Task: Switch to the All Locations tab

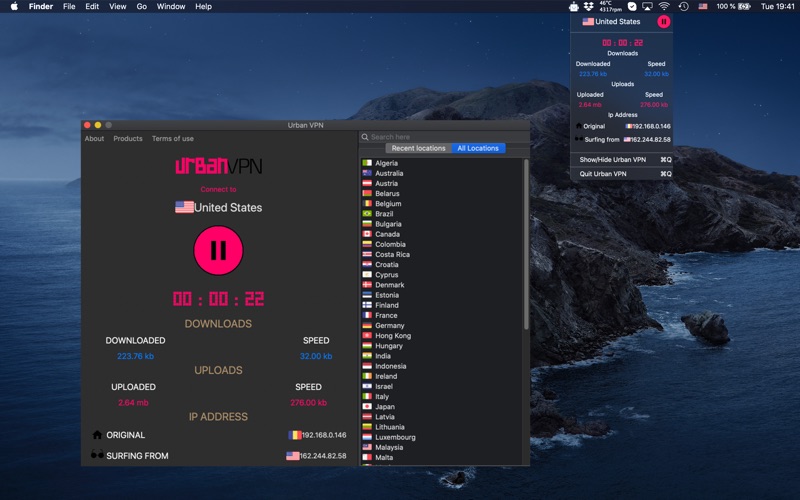Action: click(x=478, y=148)
